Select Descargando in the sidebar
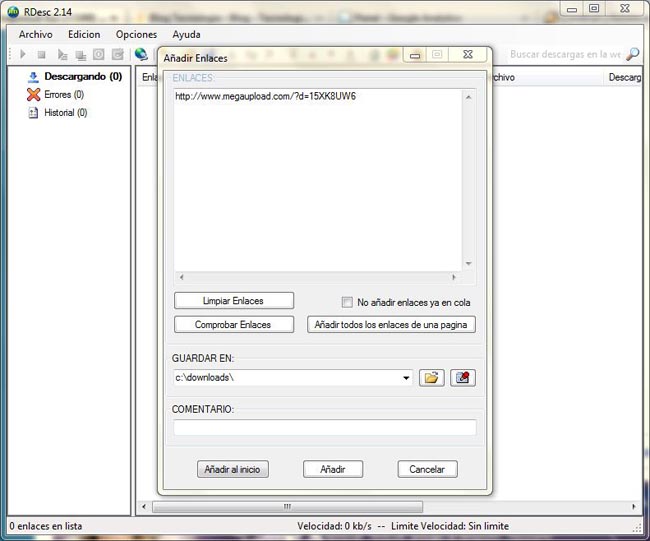The width and height of the screenshot is (650, 541). coord(82,76)
